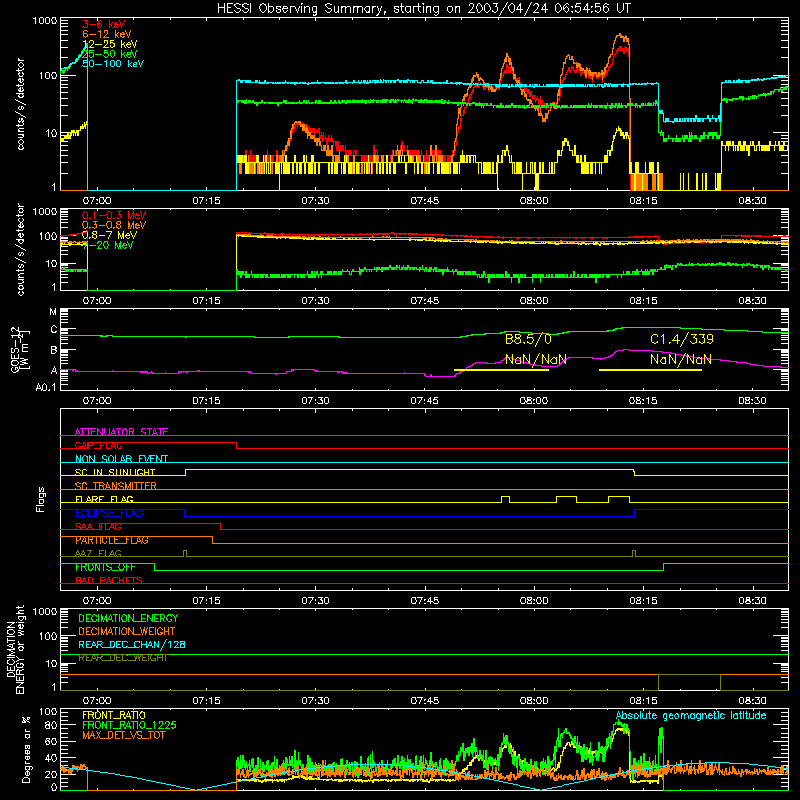This screenshot has width=800, height=800.
Task: Select the 3-6 keV legend label
Action: click(104, 24)
